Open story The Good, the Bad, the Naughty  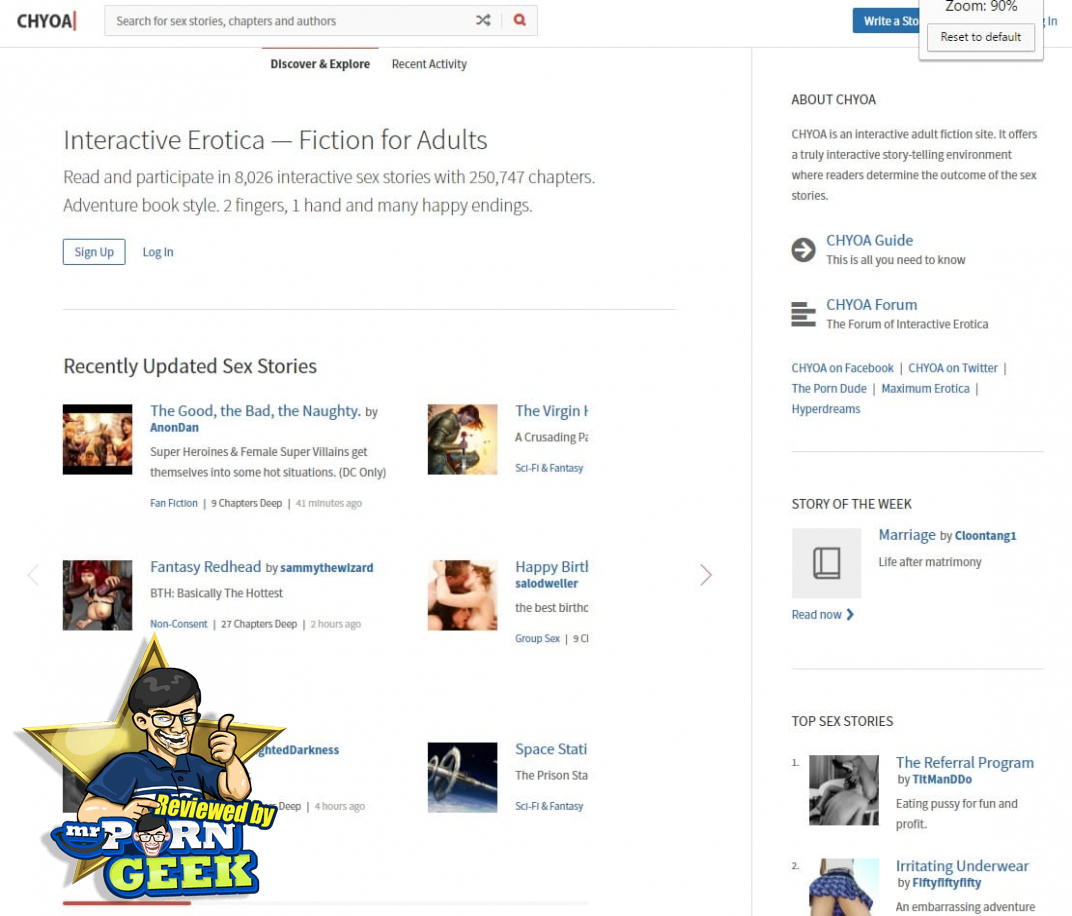[255, 411]
